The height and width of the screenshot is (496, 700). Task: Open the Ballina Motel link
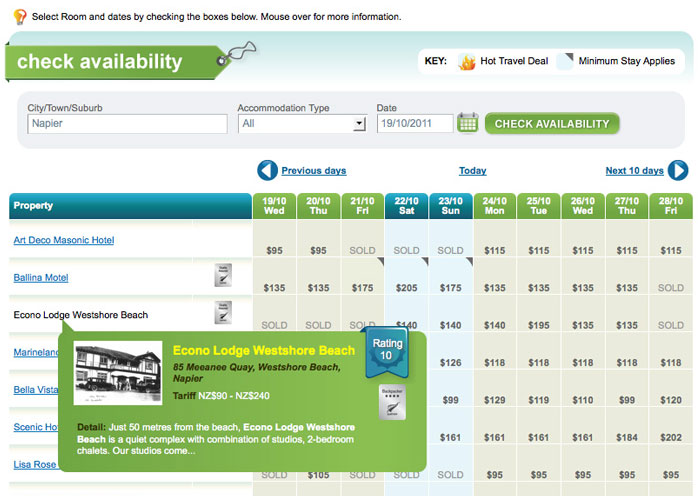click(x=41, y=278)
